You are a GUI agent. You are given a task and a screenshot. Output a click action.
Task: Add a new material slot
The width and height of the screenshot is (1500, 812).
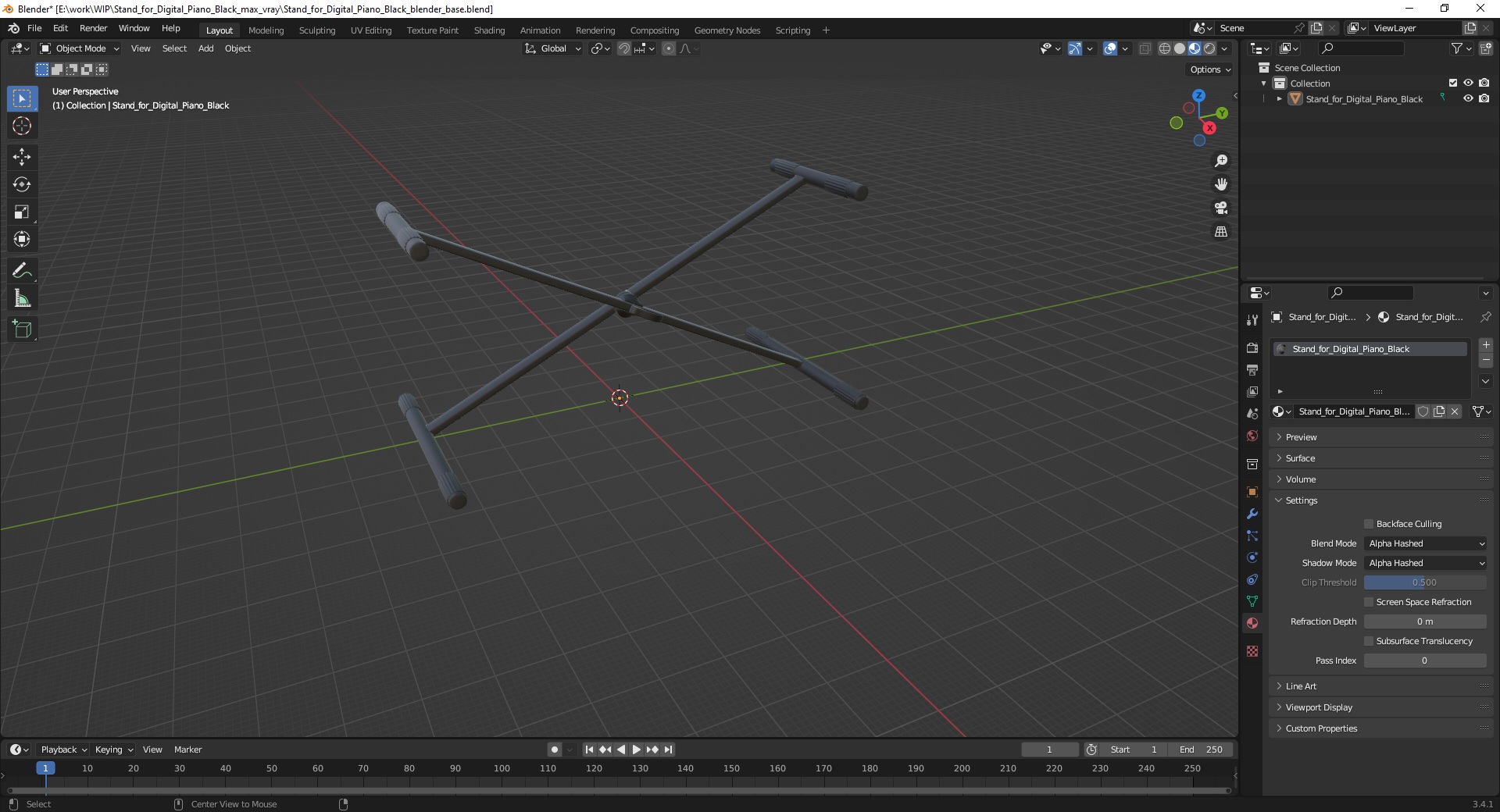(x=1486, y=344)
